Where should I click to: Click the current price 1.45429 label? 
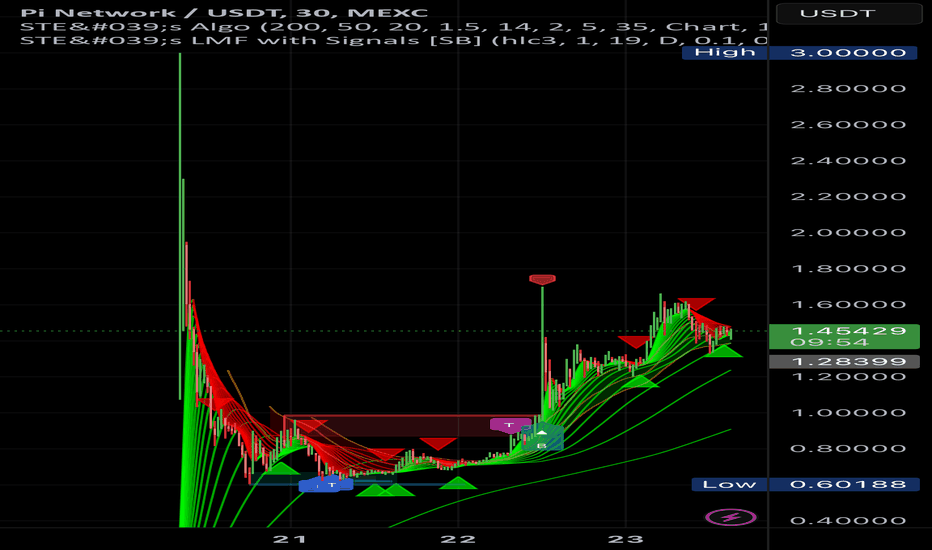tap(845, 337)
